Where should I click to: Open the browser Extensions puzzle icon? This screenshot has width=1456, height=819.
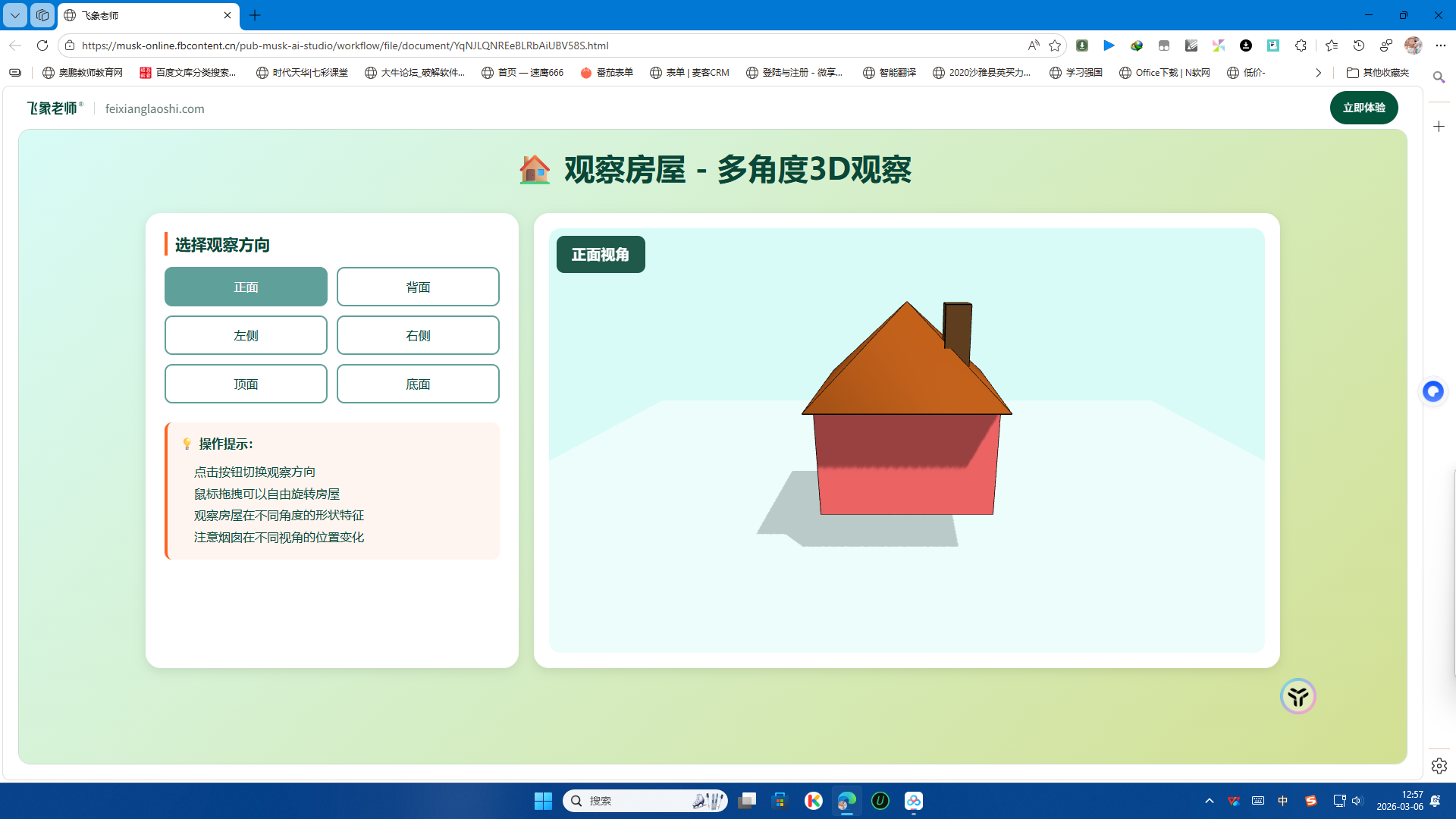(1301, 45)
